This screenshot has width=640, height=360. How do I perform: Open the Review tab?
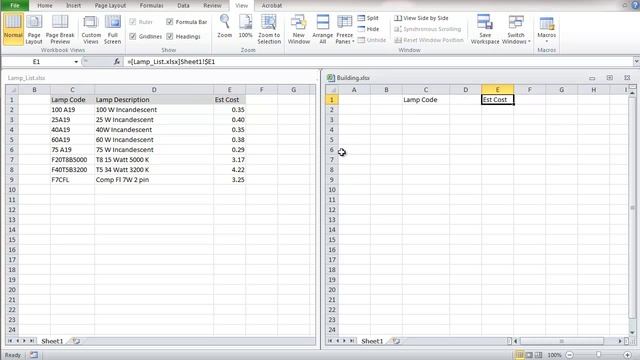tap(212, 5)
